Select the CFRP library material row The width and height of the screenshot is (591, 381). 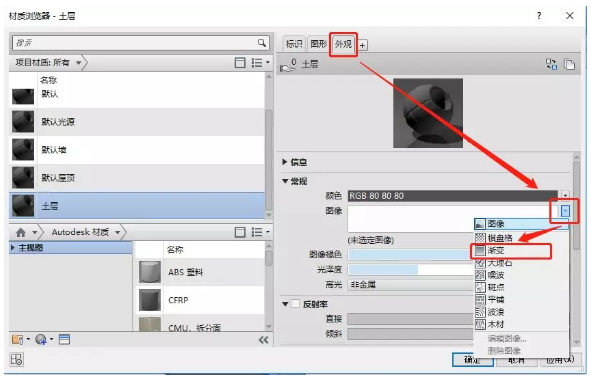click(x=199, y=300)
